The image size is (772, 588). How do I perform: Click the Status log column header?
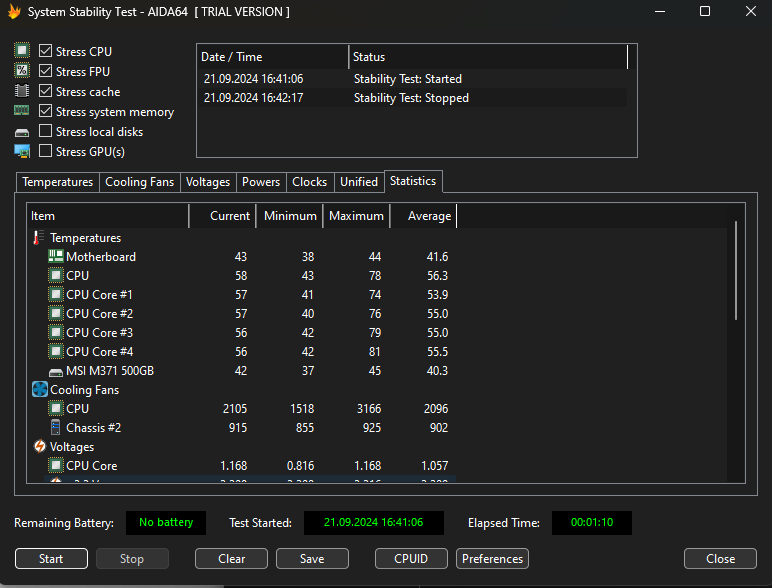point(488,57)
